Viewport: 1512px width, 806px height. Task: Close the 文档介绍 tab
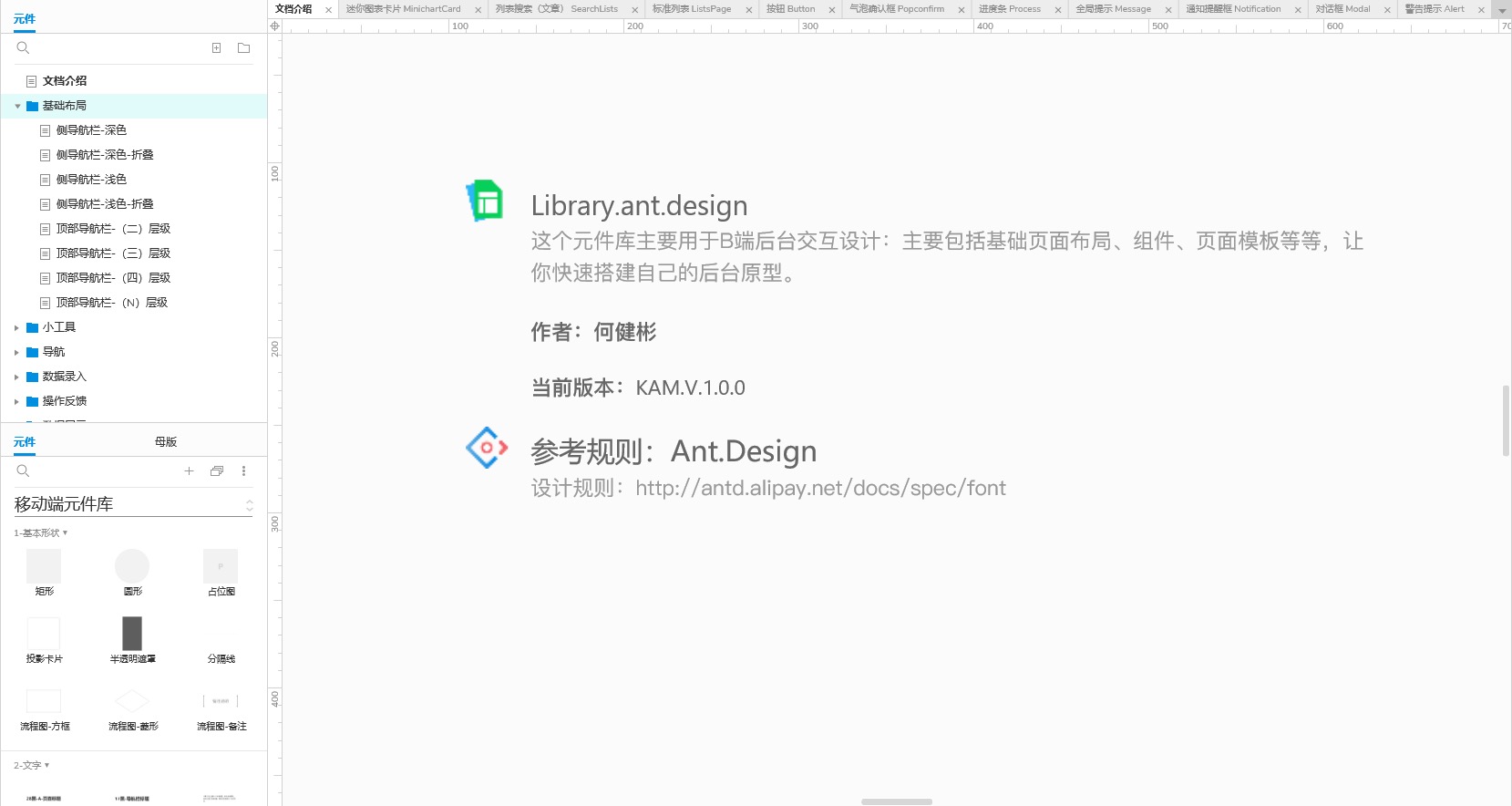(x=328, y=10)
